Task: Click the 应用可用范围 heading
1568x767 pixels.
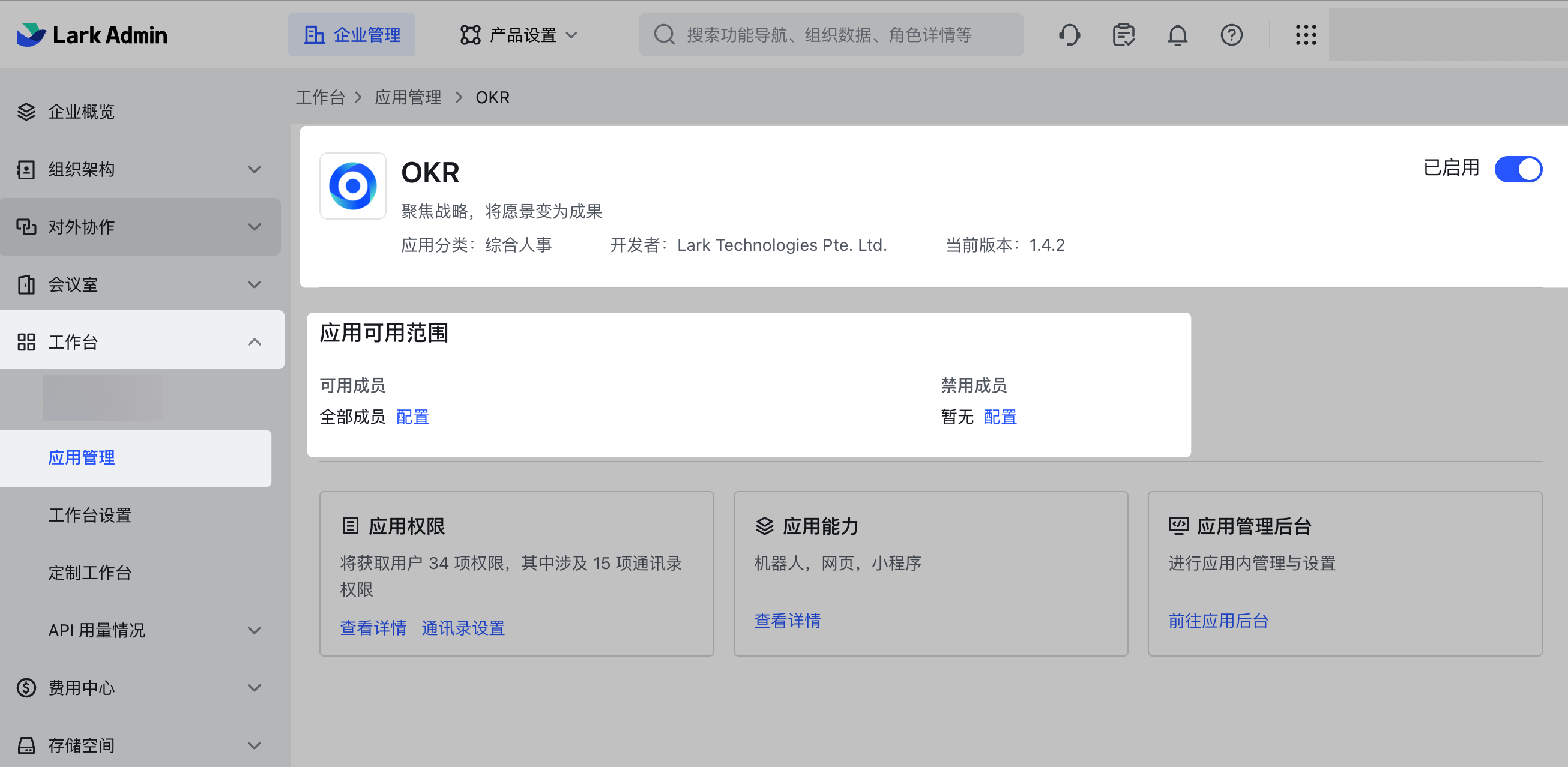Action: pos(384,333)
